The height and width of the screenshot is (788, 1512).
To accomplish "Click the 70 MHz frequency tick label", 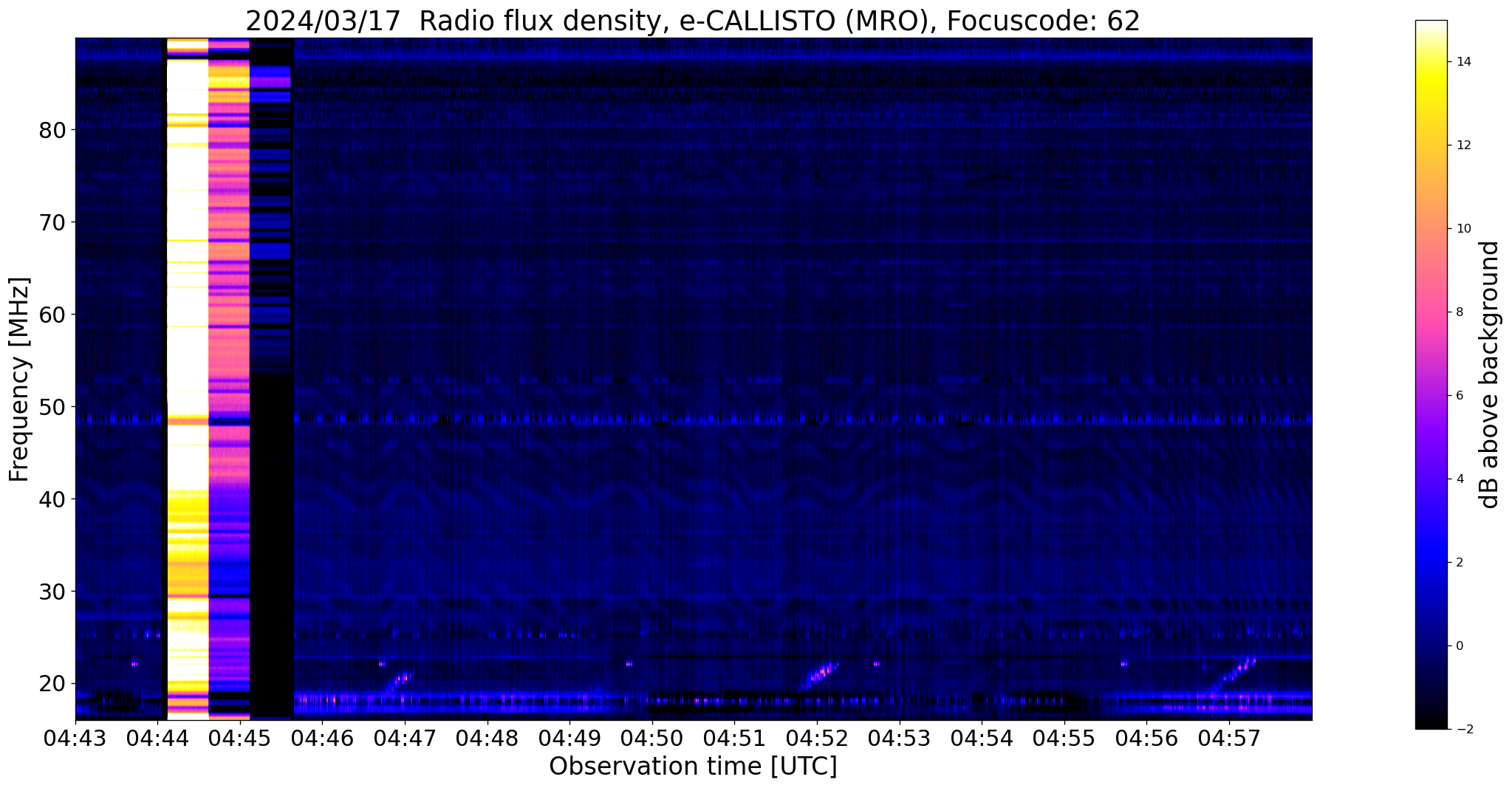I will pyautogui.click(x=53, y=222).
